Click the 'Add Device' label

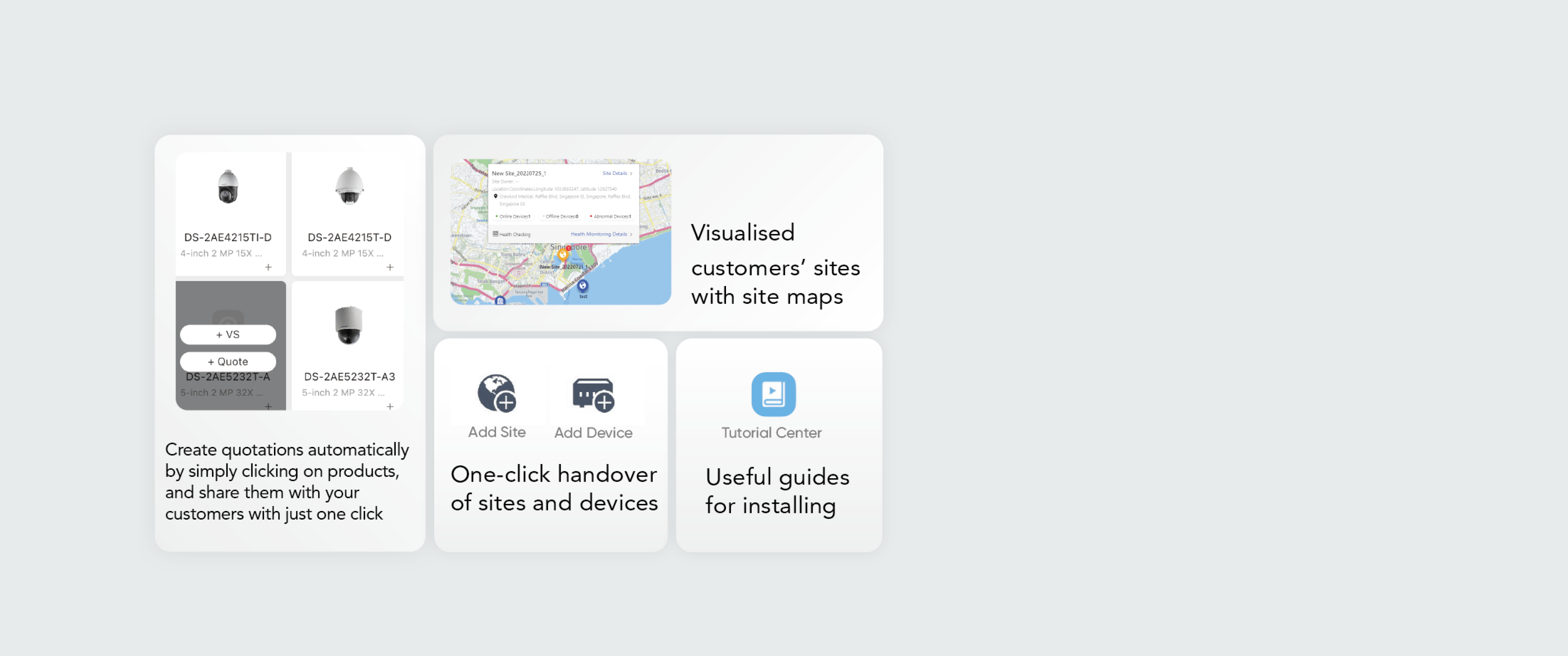593,433
